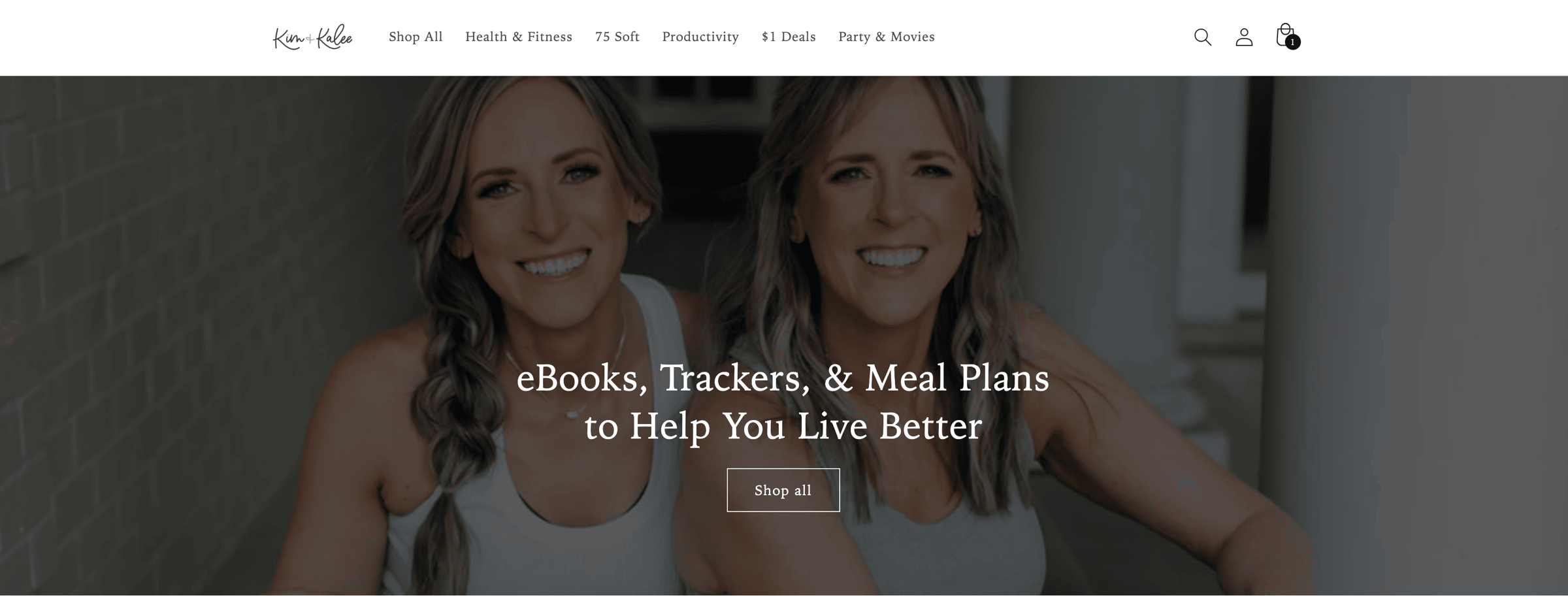This screenshot has width=1568, height=599.
Task: Open the shopping bag cart icon
Action: tap(1285, 35)
